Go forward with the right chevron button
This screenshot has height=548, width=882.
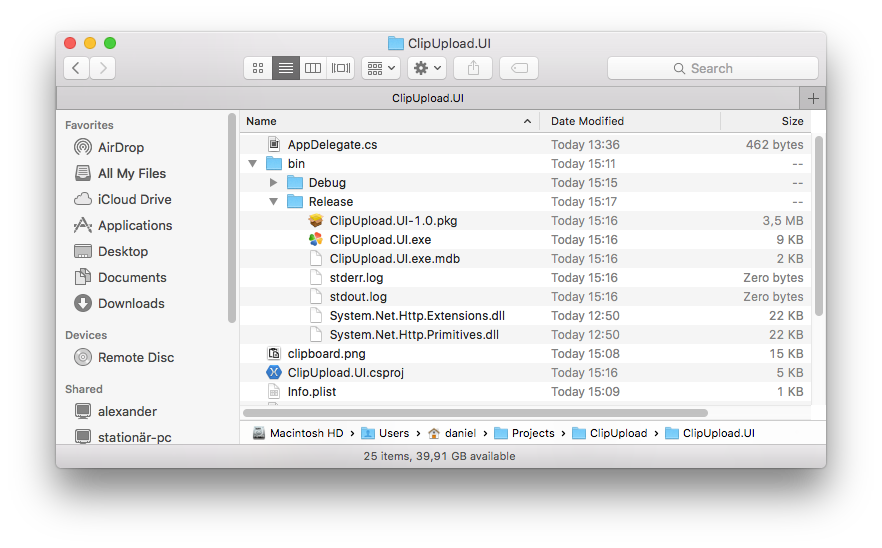pyautogui.click(x=103, y=68)
